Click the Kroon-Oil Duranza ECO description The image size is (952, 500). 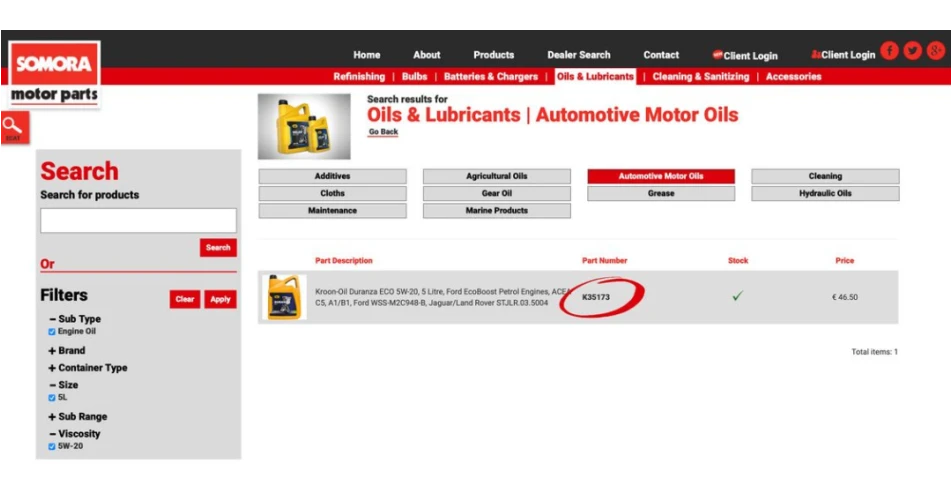442,297
